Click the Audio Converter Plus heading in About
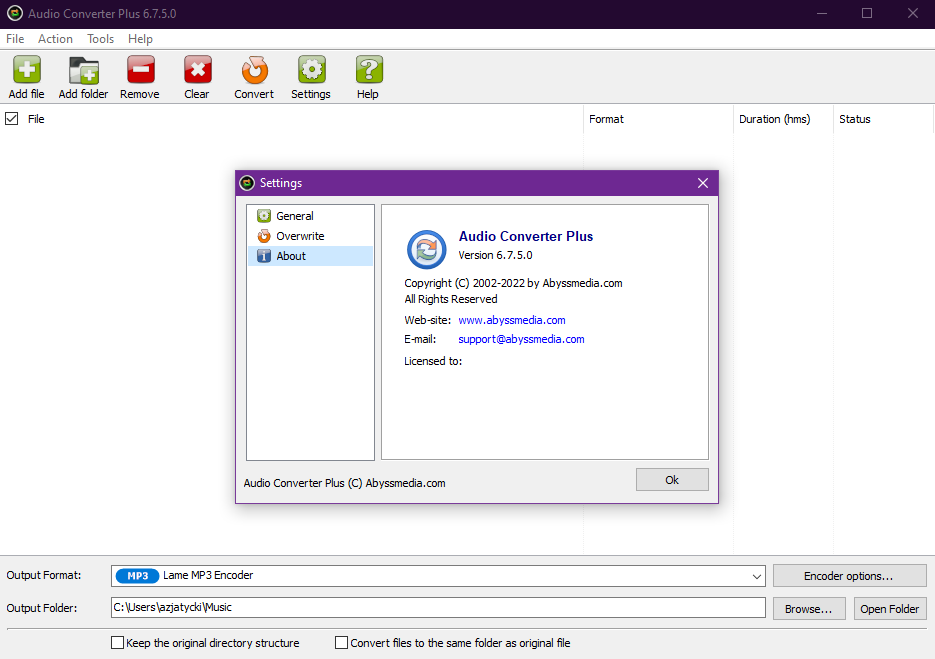Viewport: 935px width, 659px height. coord(525,236)
